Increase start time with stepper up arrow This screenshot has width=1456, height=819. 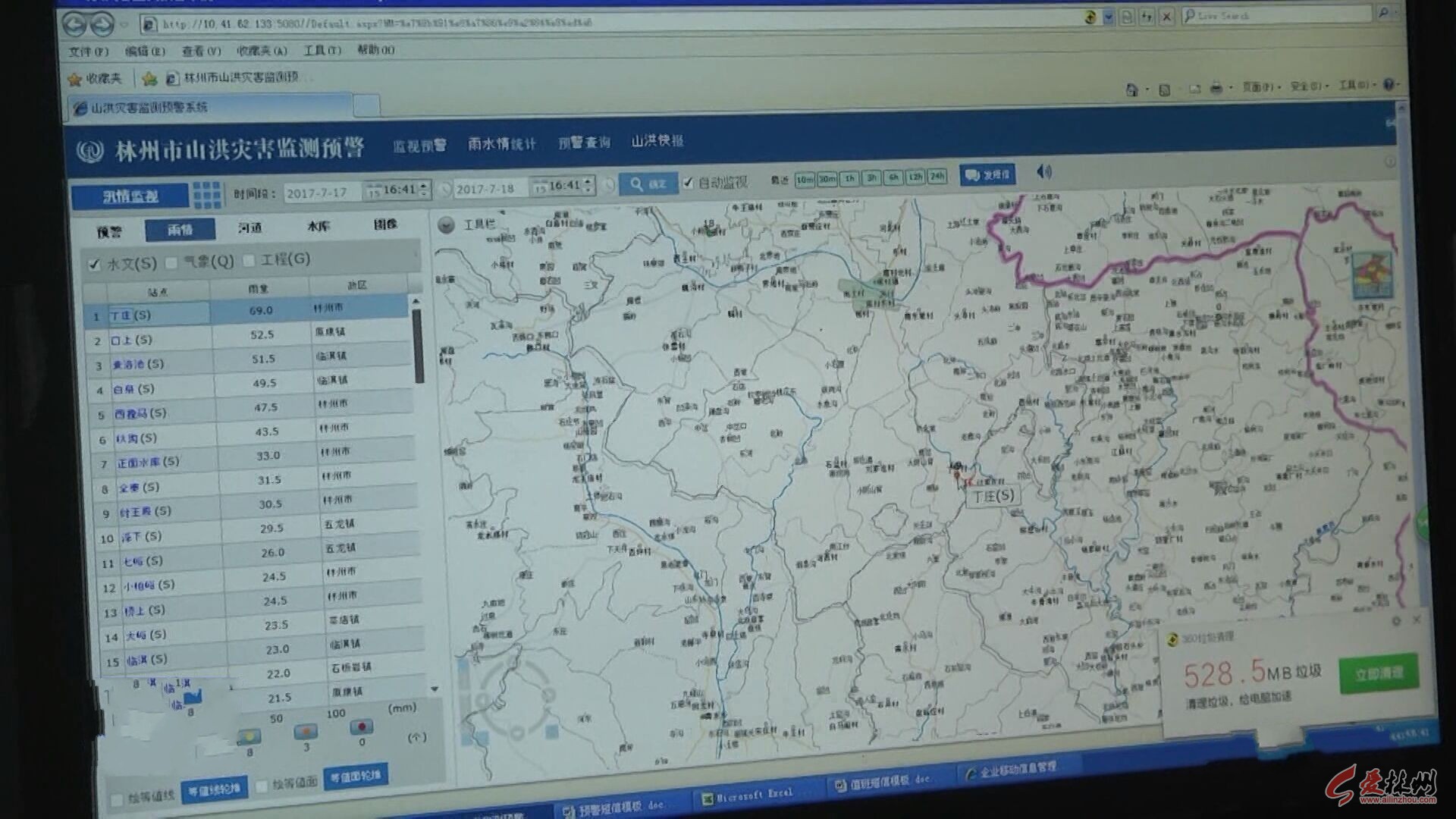coord(424,185)
